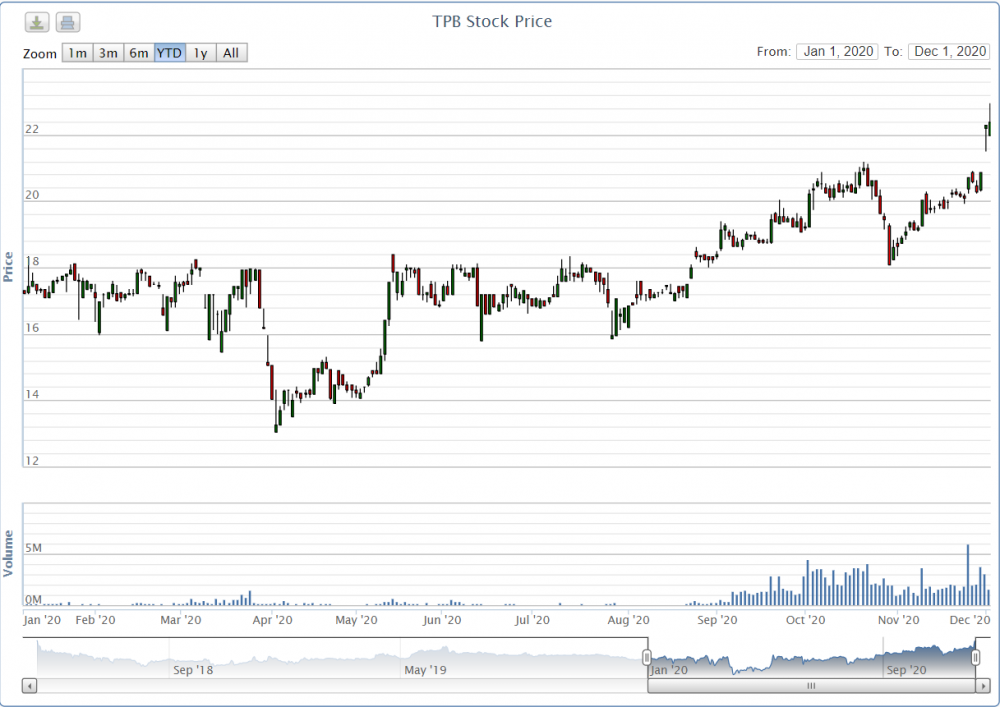This screenshot has width=1000, height=707.
Task: Click the navigator left range handle
Action: click(x=647, y=657)
